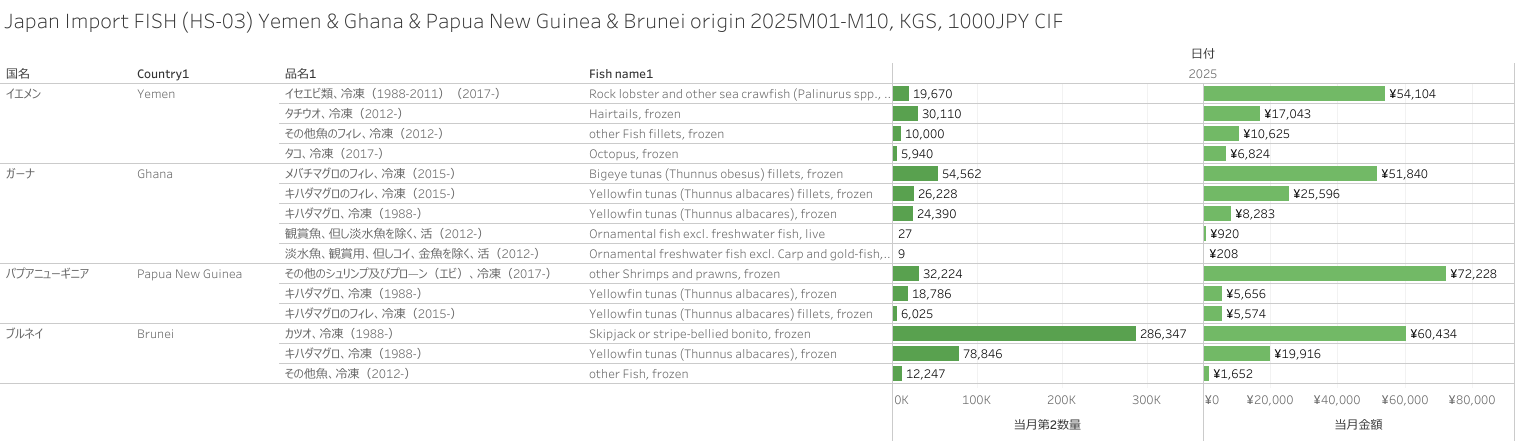Click the 国名 column header

tap(18, 74)
